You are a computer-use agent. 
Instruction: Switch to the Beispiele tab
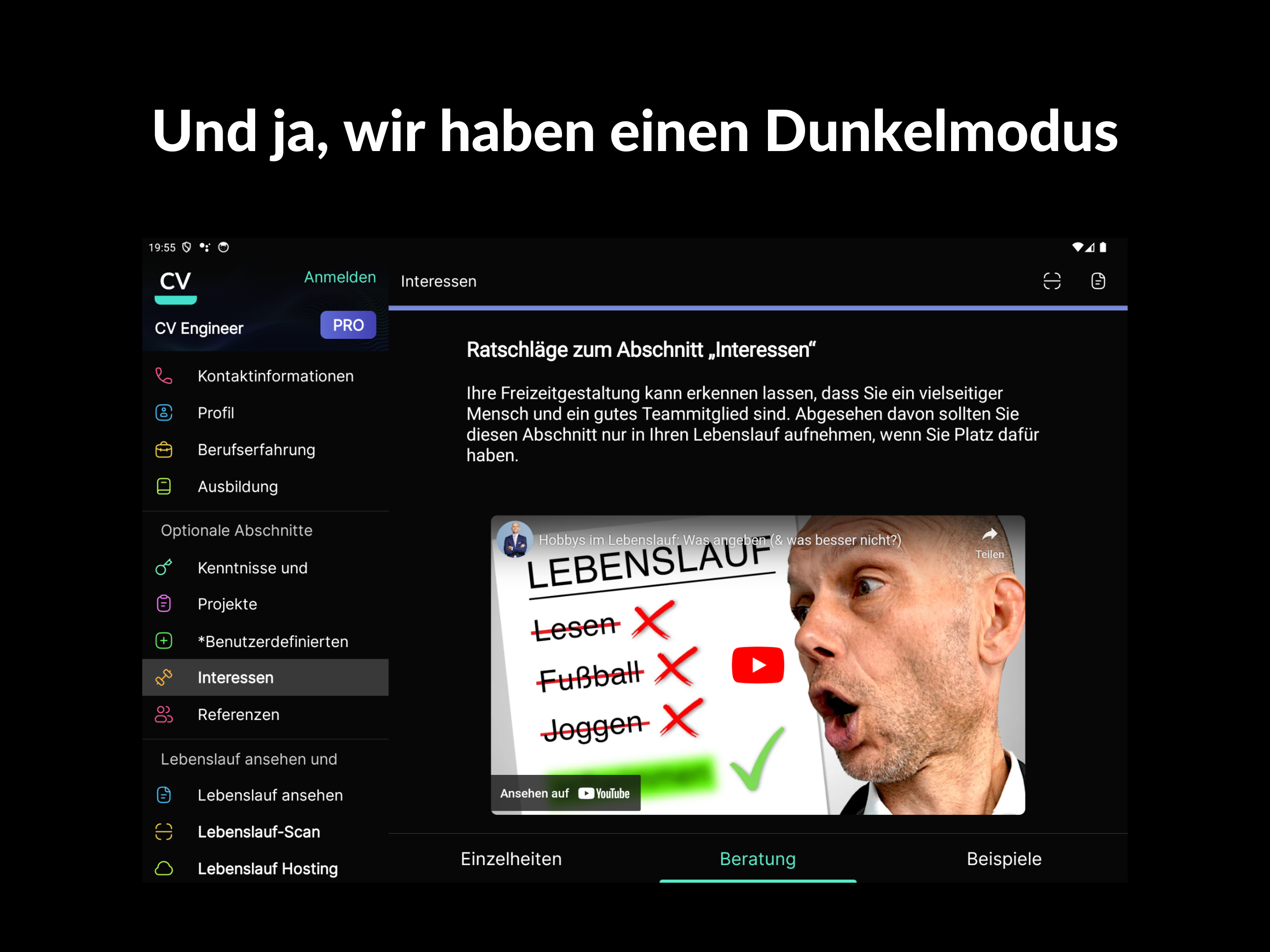(1004, 859)
